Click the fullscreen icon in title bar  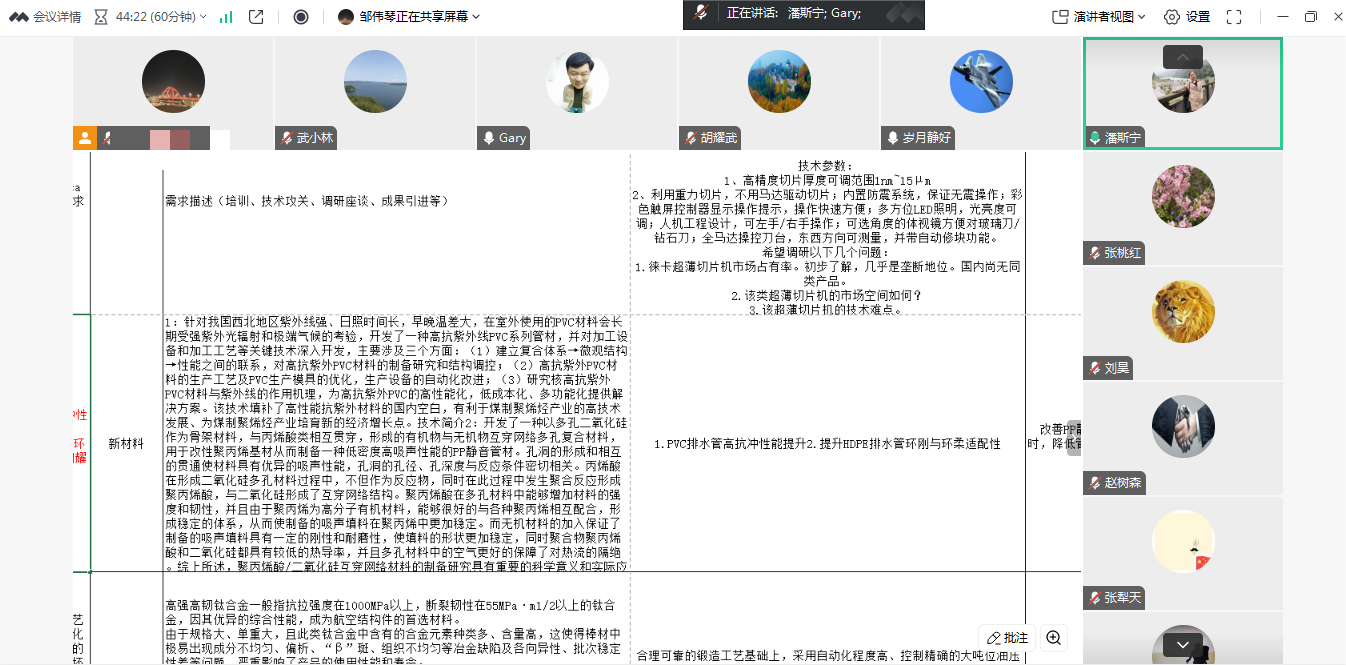(x=1233, y=15)
